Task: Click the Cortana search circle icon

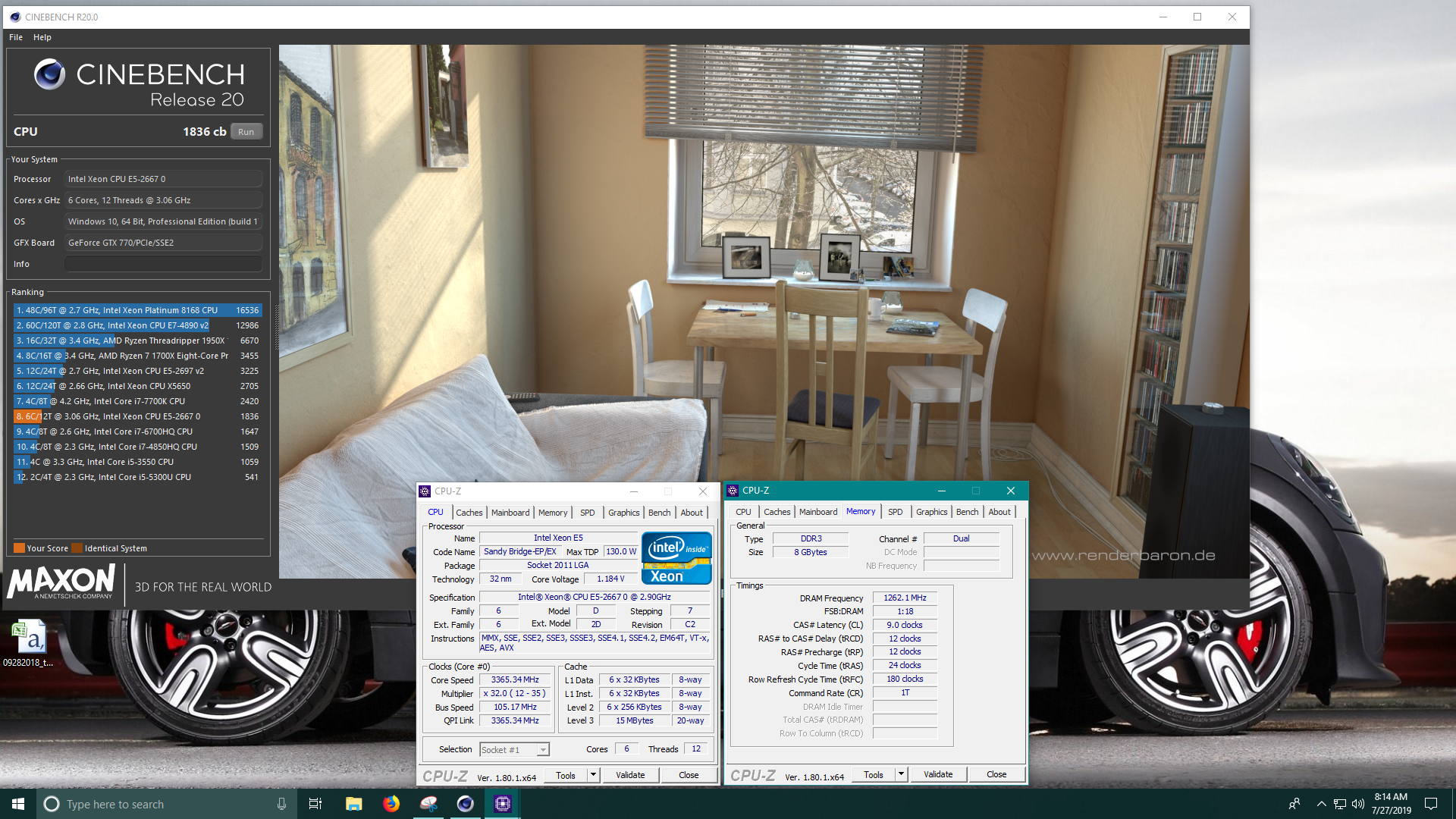Action: coord(52,804)
